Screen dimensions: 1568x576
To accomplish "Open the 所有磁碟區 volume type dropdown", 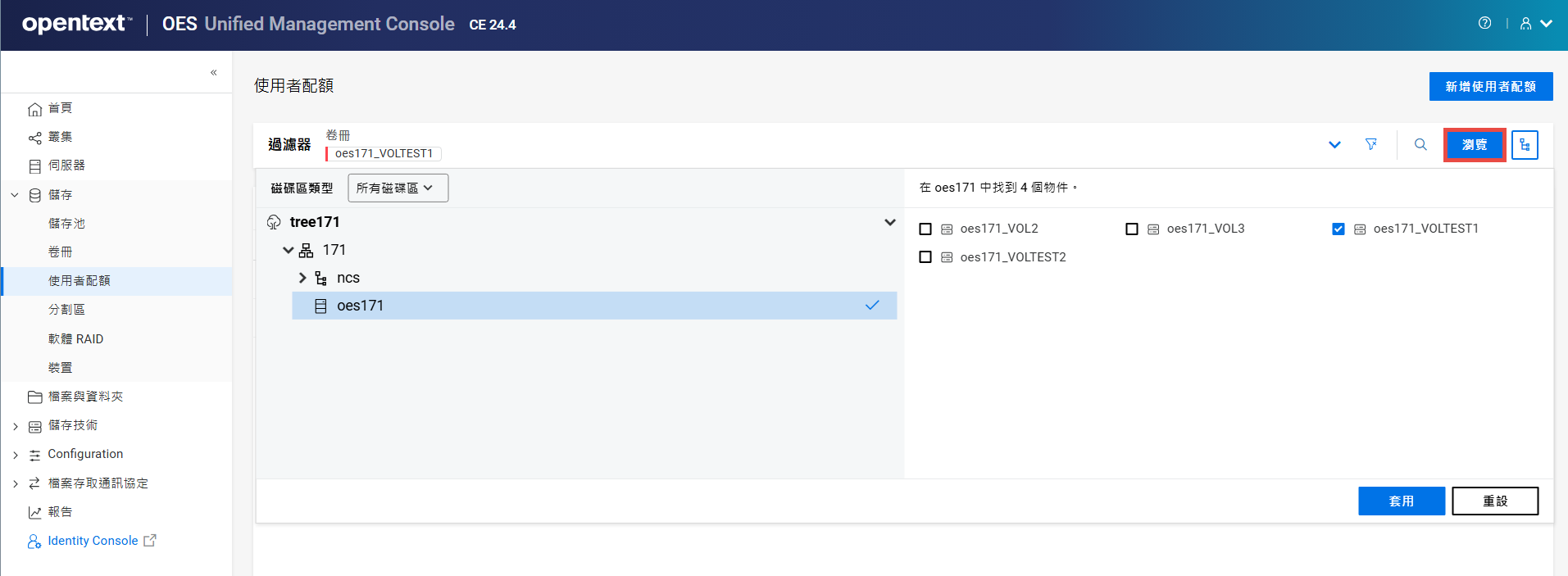I will click(x=398, y=188).
